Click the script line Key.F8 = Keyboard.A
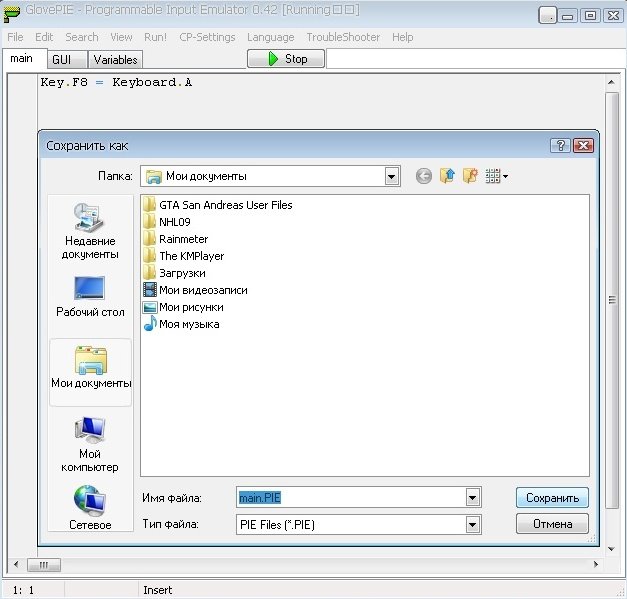This screenshot has height=599, width=627. coord(116,82)
